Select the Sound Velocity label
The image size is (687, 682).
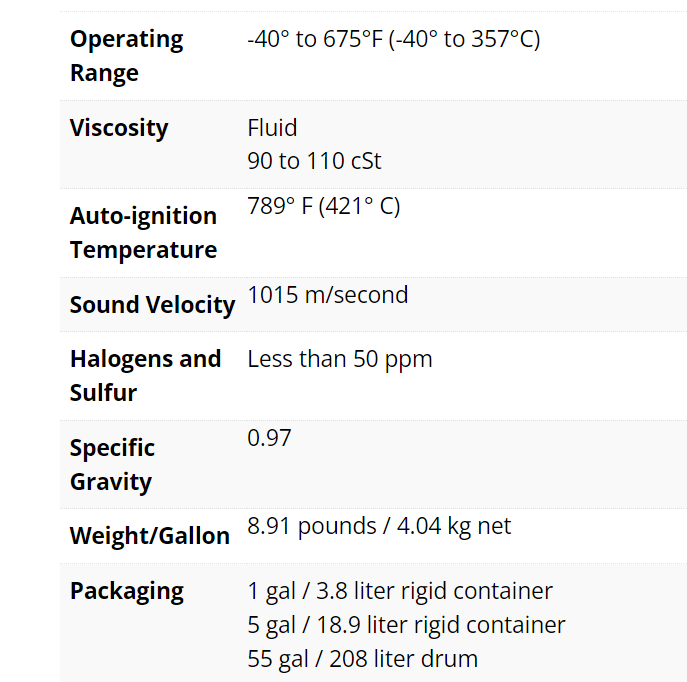(152, 305)
